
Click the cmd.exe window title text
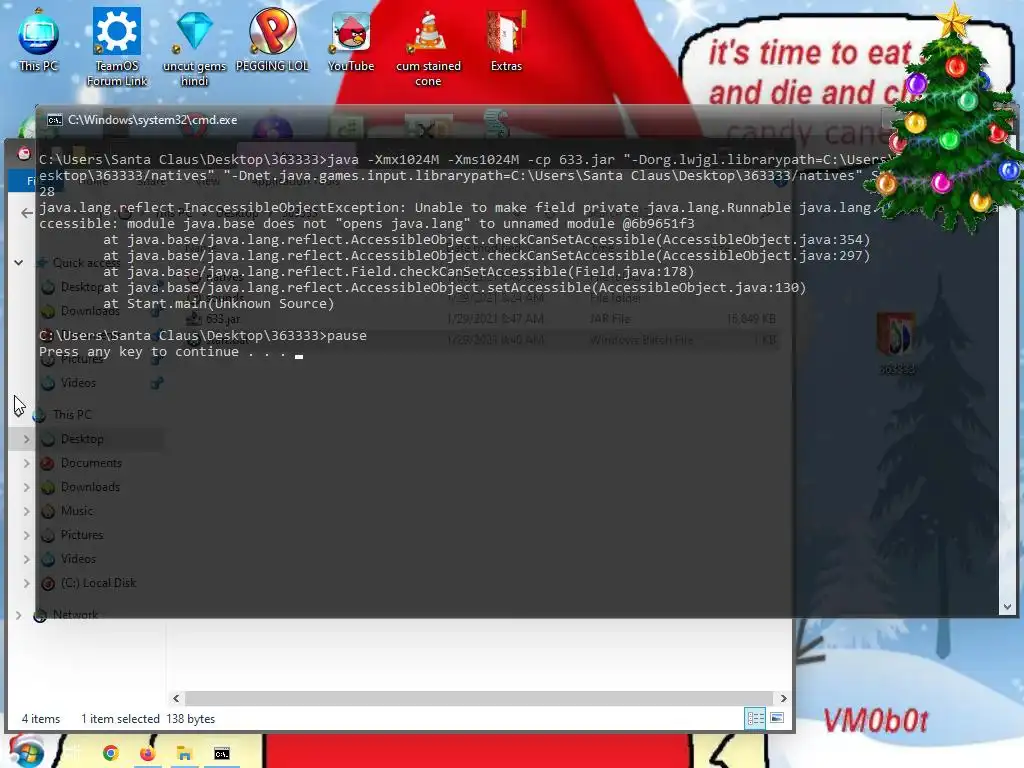coord(153,120)
